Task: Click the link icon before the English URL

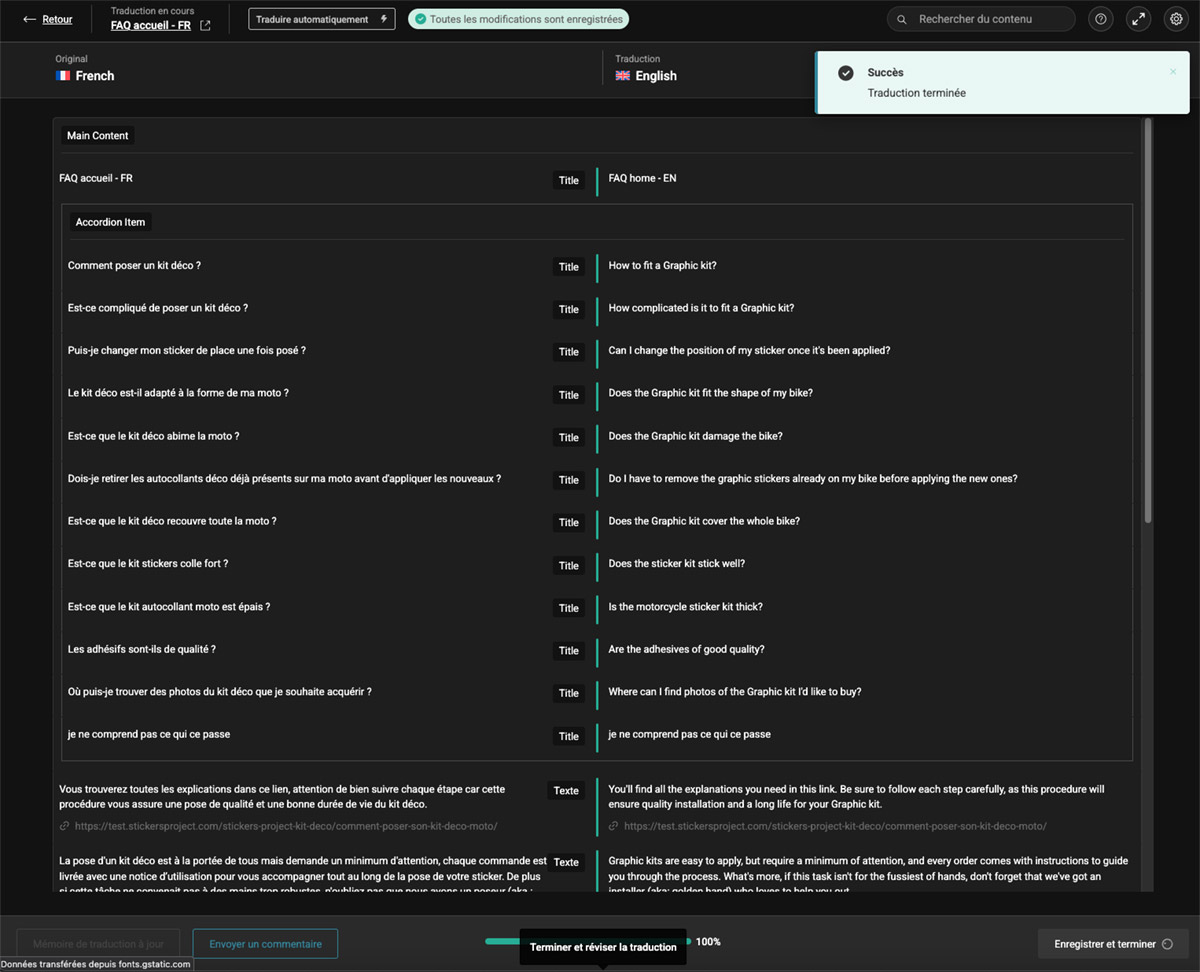Action: click(613, 827)
